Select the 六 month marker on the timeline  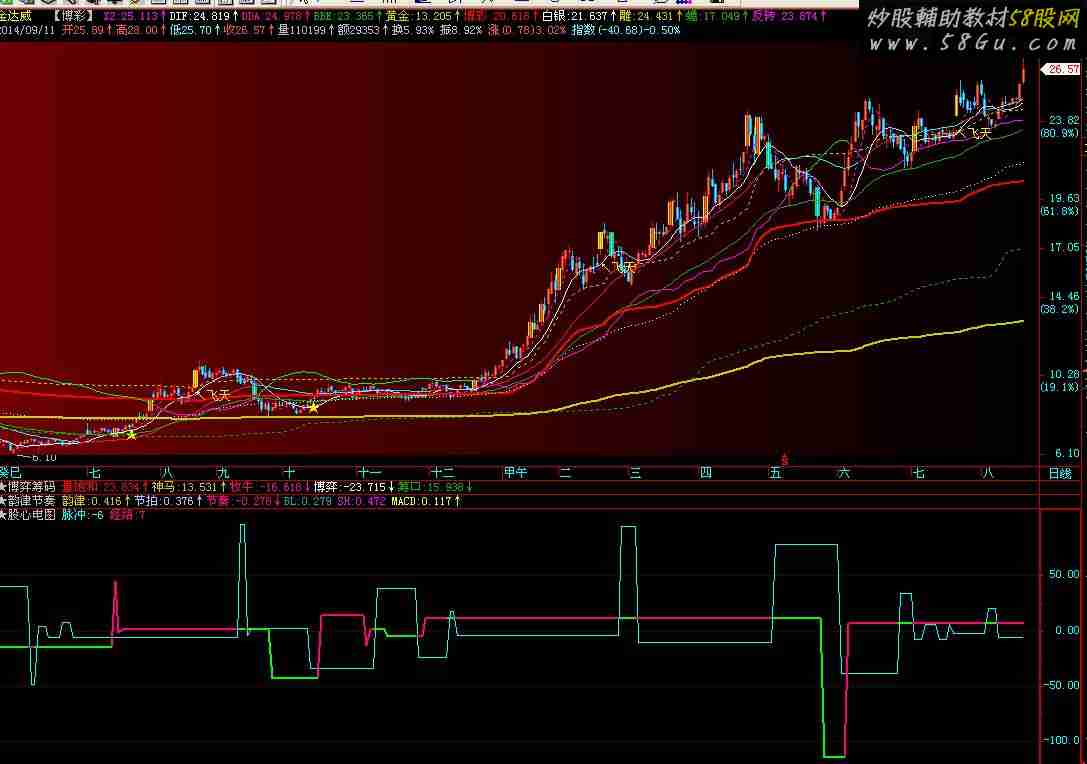pyautogui.click(x=844, y=473)
